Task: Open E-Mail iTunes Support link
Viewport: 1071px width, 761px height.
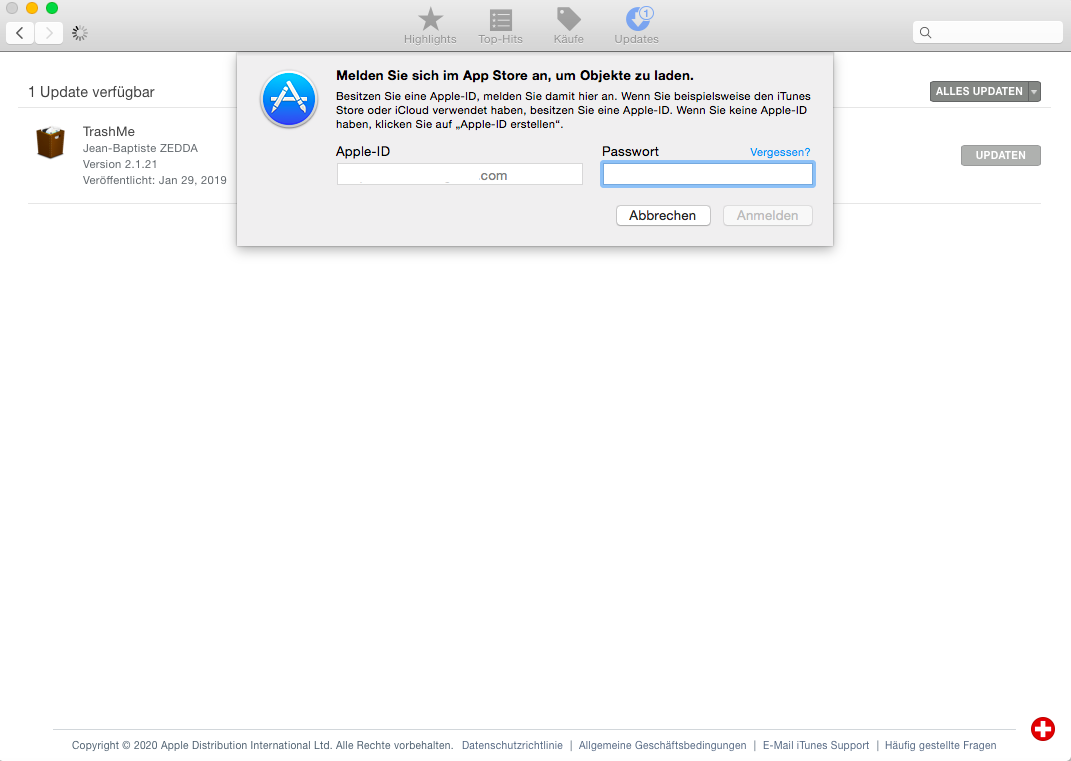Action: pyautogui.click(x=816, y=745)
